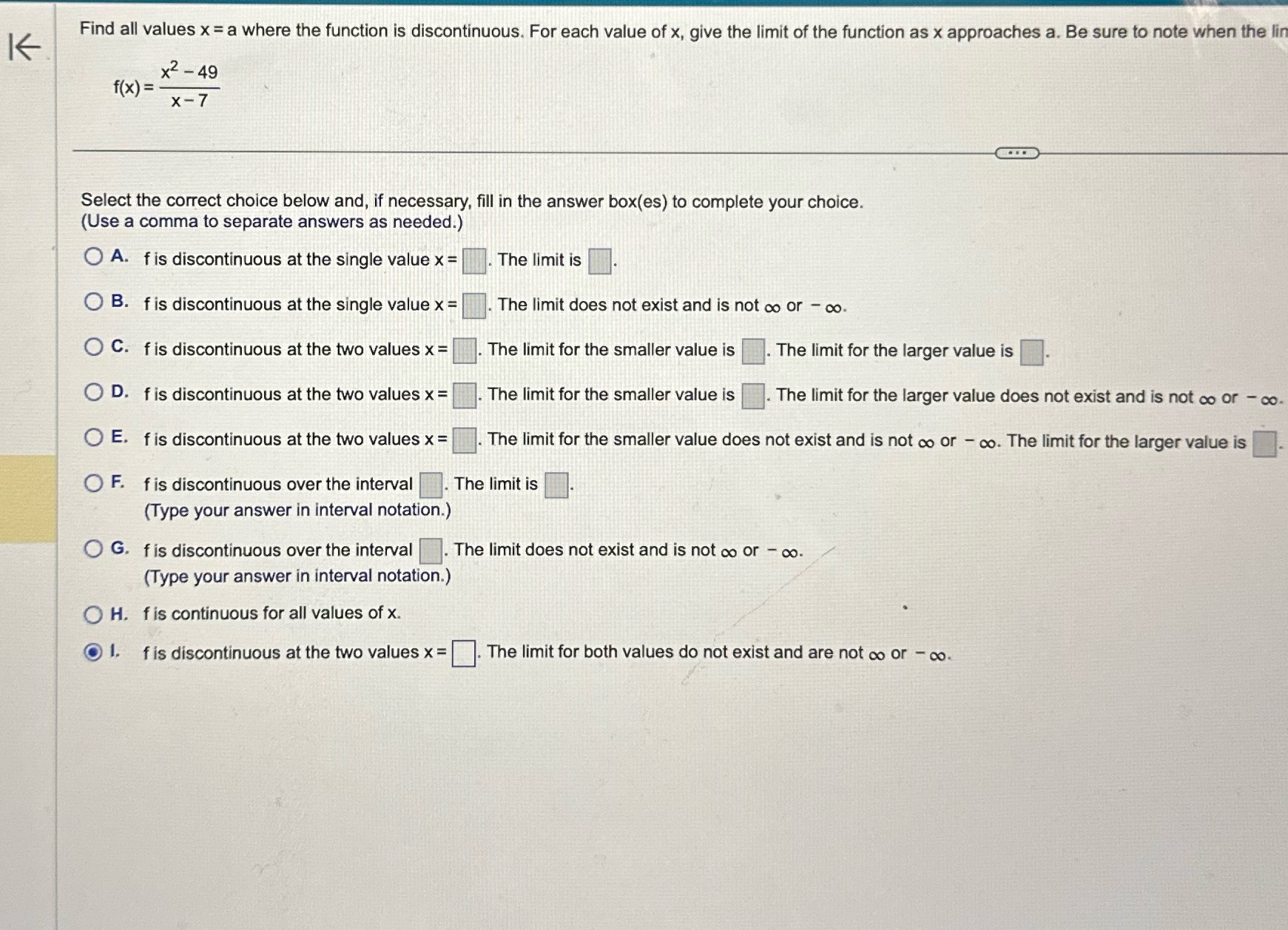Choose option E about nonexistent smaller limit
The image size is (1288, 930).
[93, 437]
